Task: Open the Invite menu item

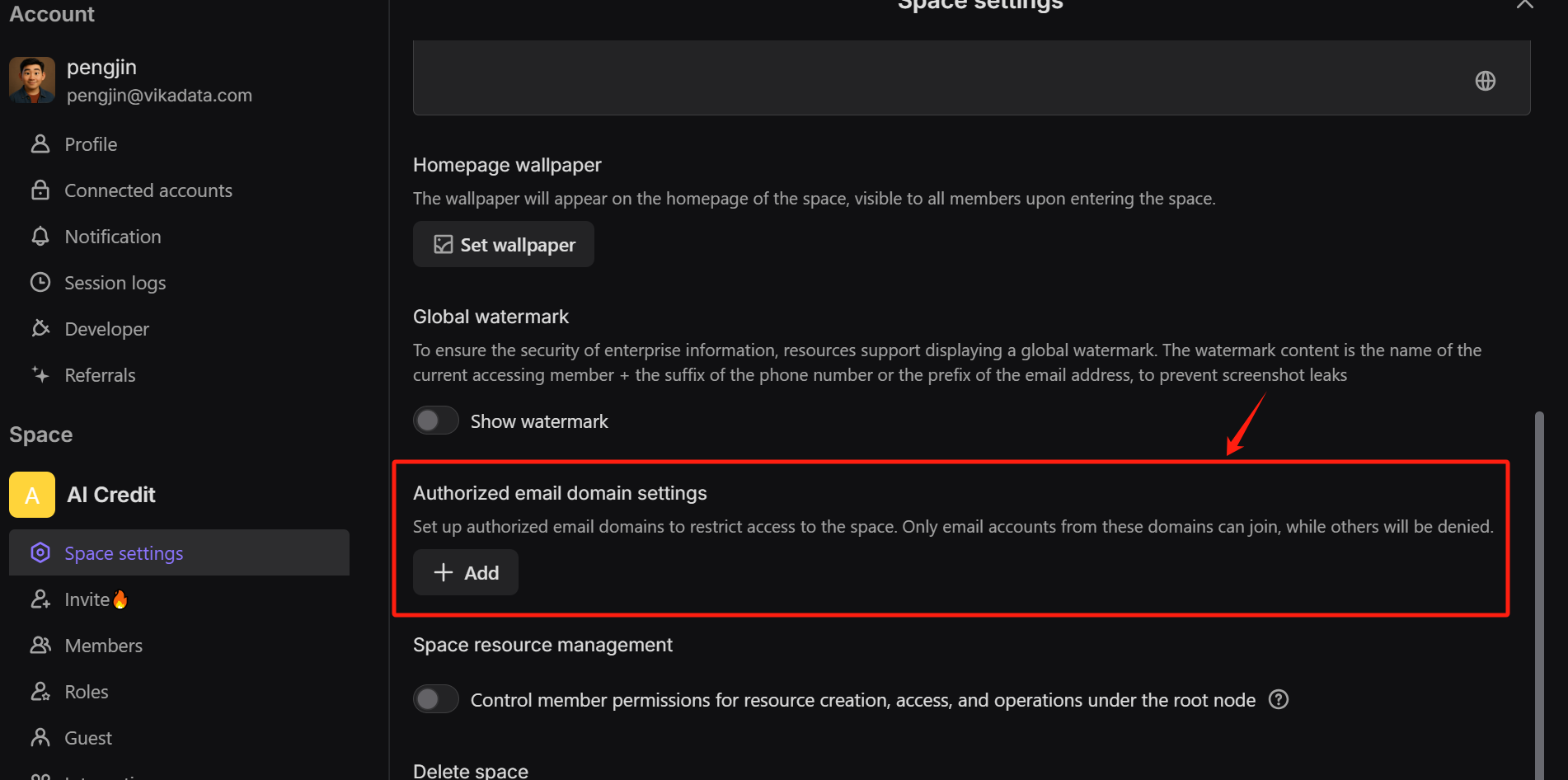Action: click(87, 599)
